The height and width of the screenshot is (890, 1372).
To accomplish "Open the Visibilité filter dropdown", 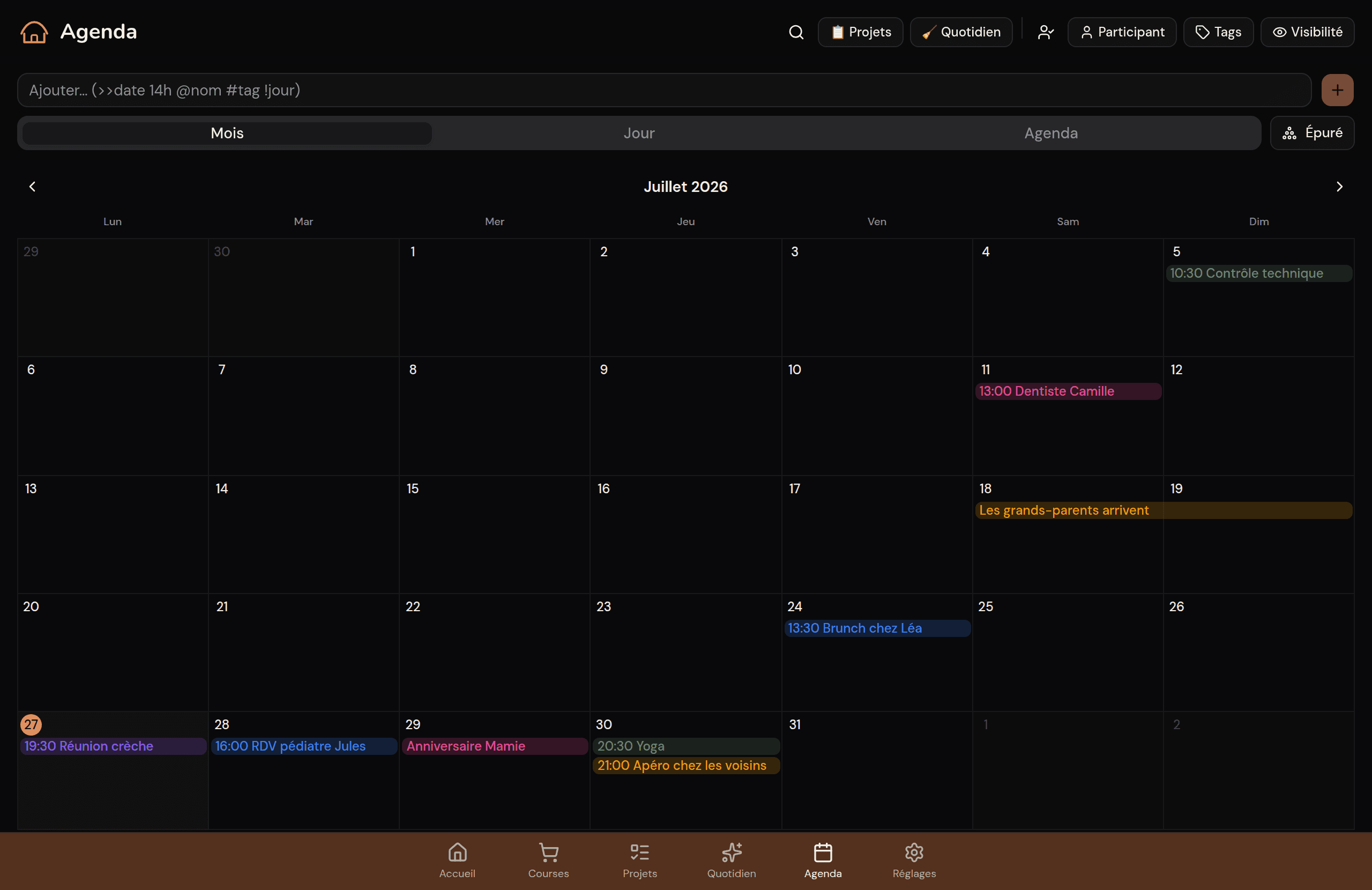I will (1307, 32).
